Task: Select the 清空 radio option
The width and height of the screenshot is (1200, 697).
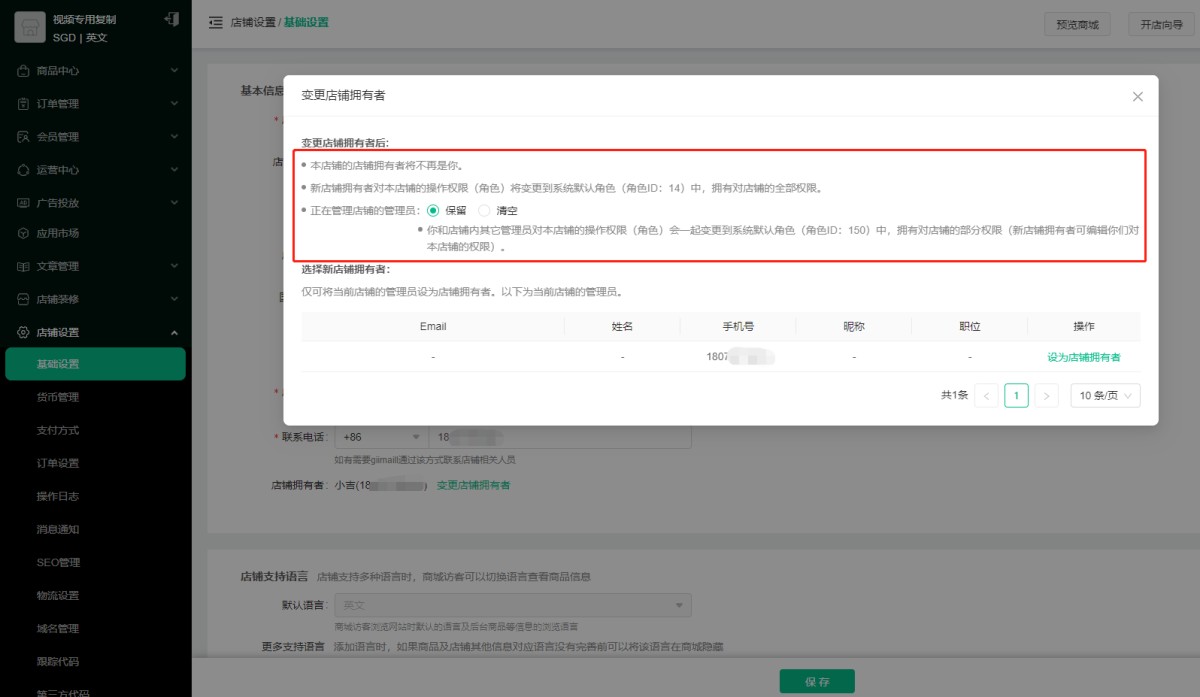Action: (485, 211)
